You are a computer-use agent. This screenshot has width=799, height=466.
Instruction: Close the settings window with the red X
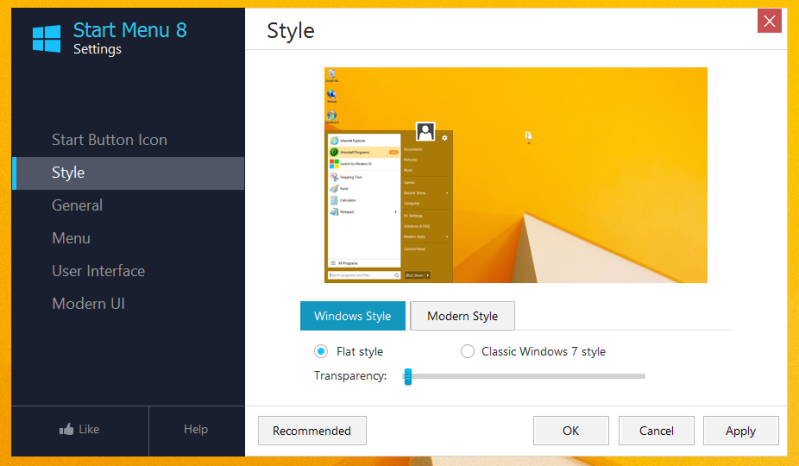pyautogui.click(x=769, y=21)
